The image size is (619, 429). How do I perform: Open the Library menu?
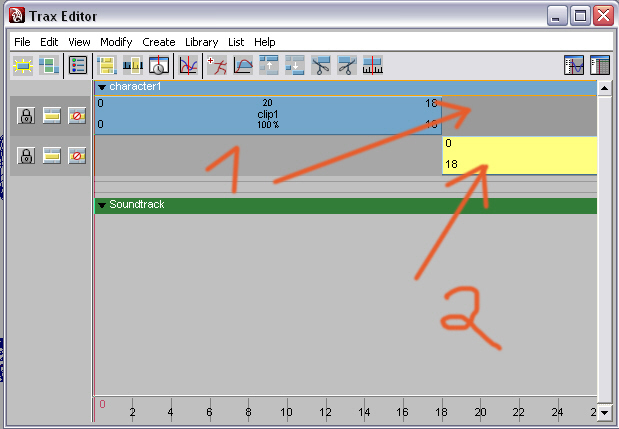tap(201, 42)
